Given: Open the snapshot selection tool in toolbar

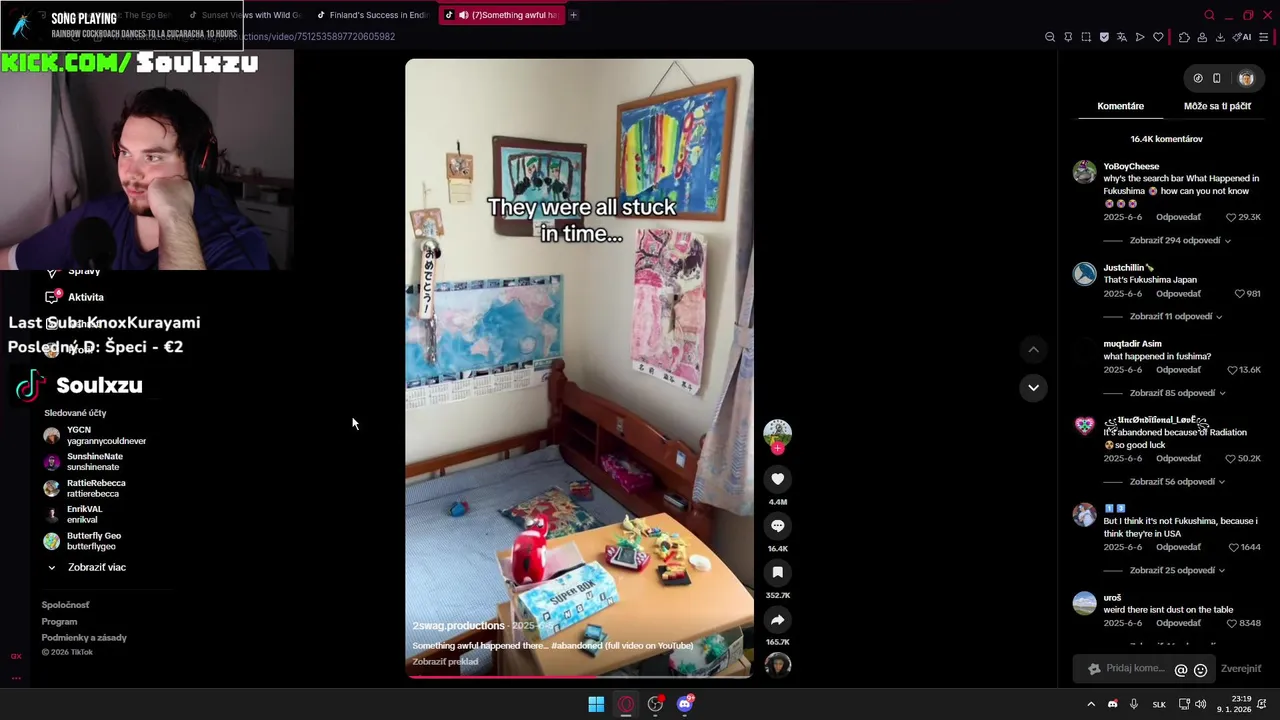Looking at the screenshot, I should click(x=1086, y=37).
